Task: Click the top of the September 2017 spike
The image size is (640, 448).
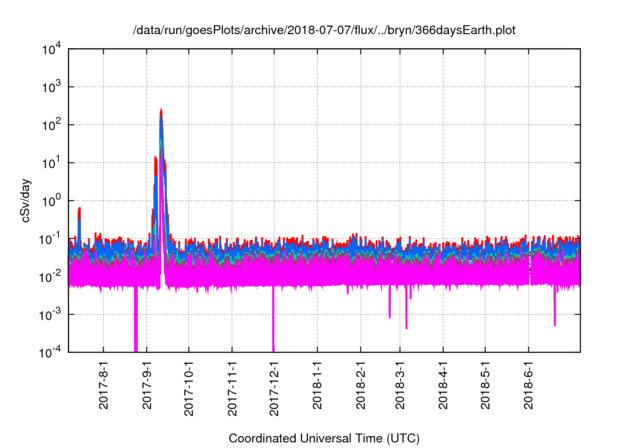Action: tap(161, 111)
